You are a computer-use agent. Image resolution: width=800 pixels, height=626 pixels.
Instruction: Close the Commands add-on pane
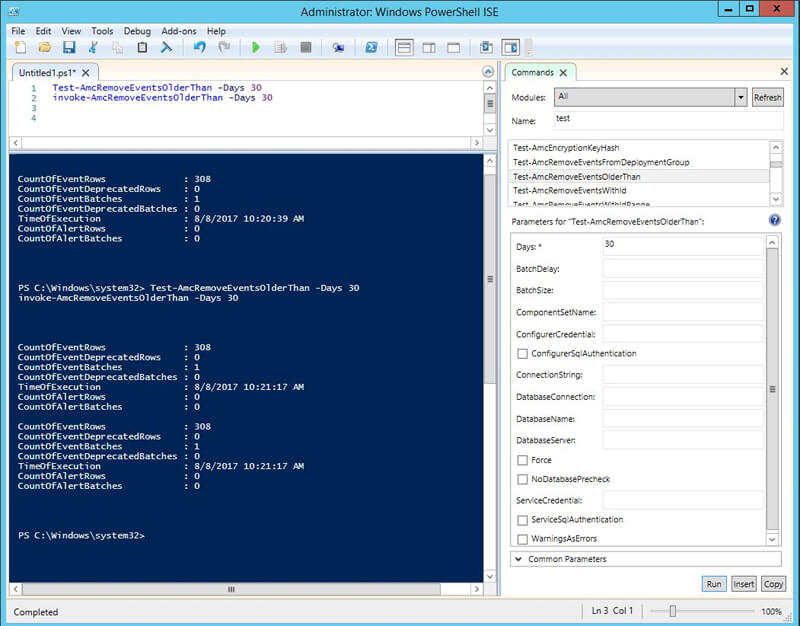[784, 71]
